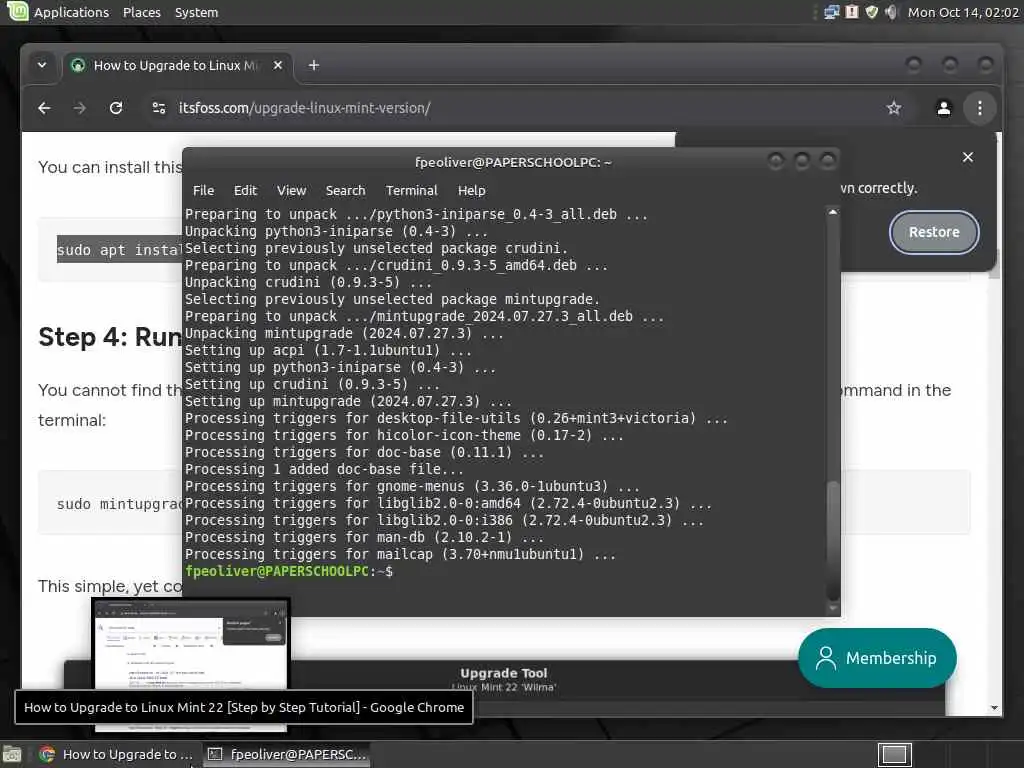1024x768 pixels.
Task: Open the System menu in top panel
Action: point(196,12)
